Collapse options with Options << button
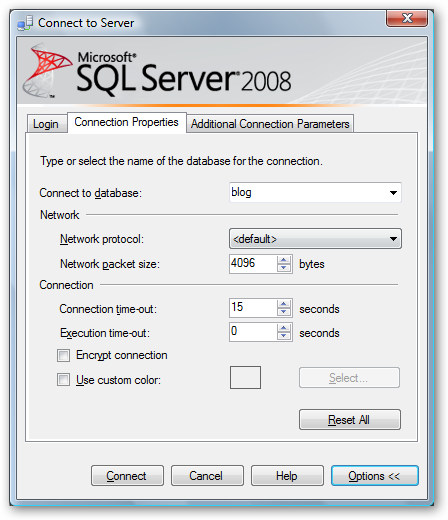The height and width of the screenshot is (520, 448). [x=375, y=476]
